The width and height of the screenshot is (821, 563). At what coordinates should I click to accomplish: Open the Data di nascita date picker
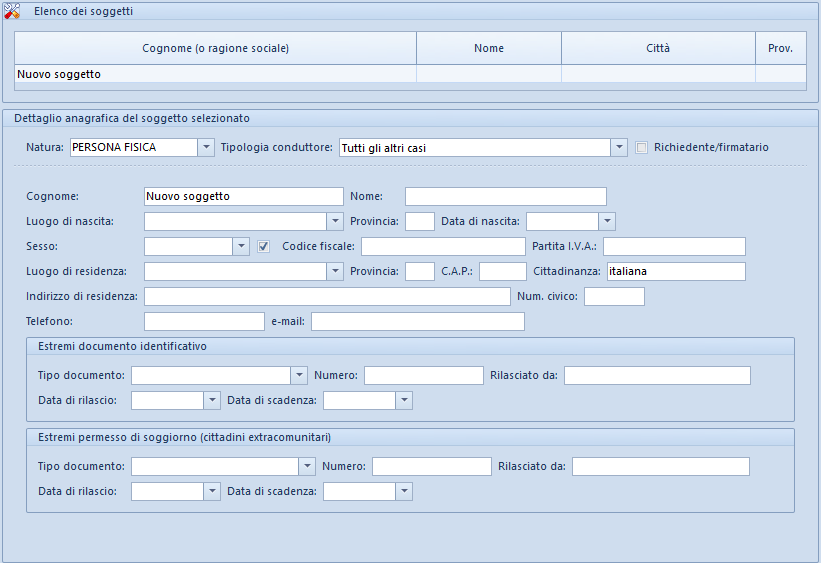607,222
